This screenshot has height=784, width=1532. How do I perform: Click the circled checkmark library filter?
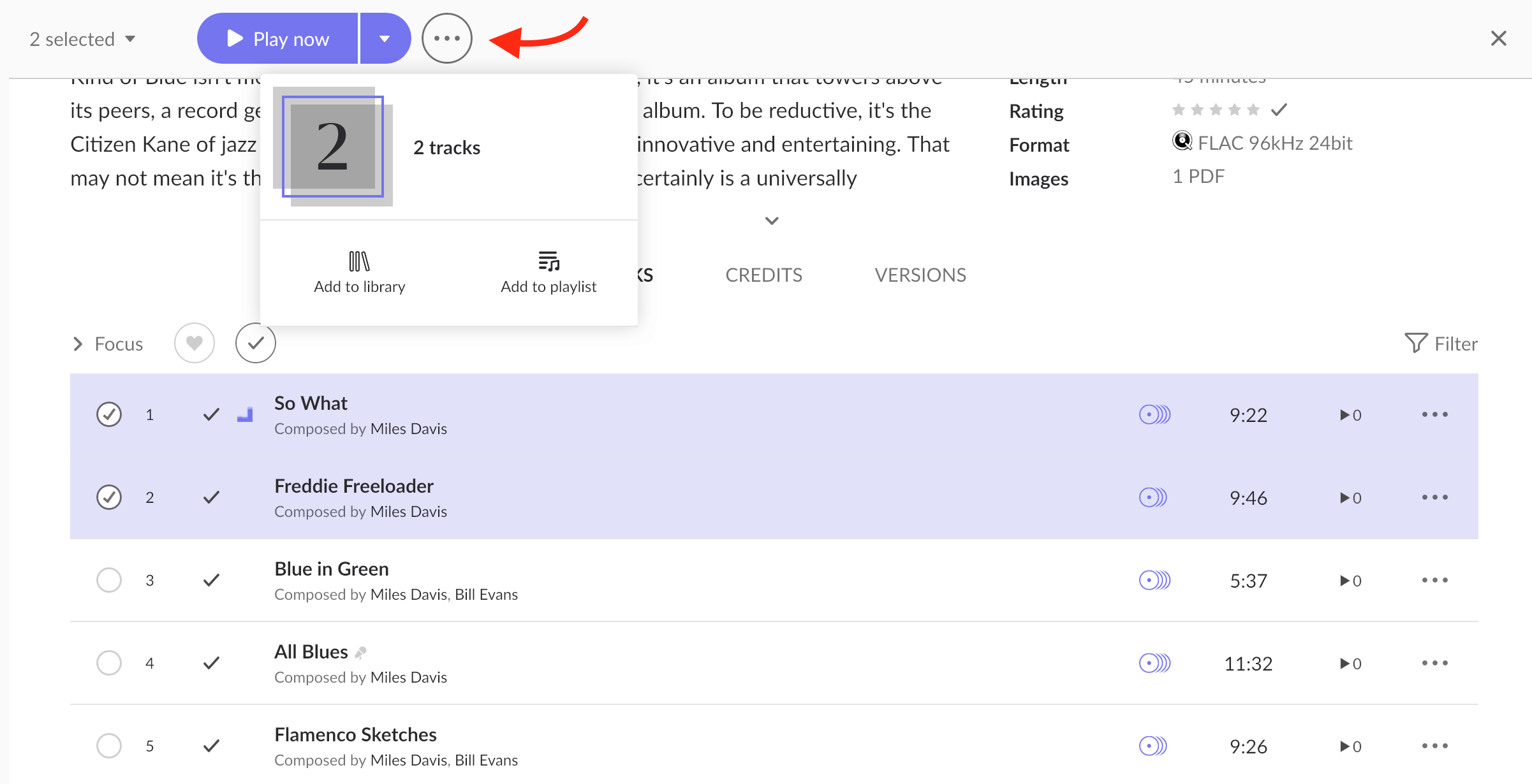255,344
